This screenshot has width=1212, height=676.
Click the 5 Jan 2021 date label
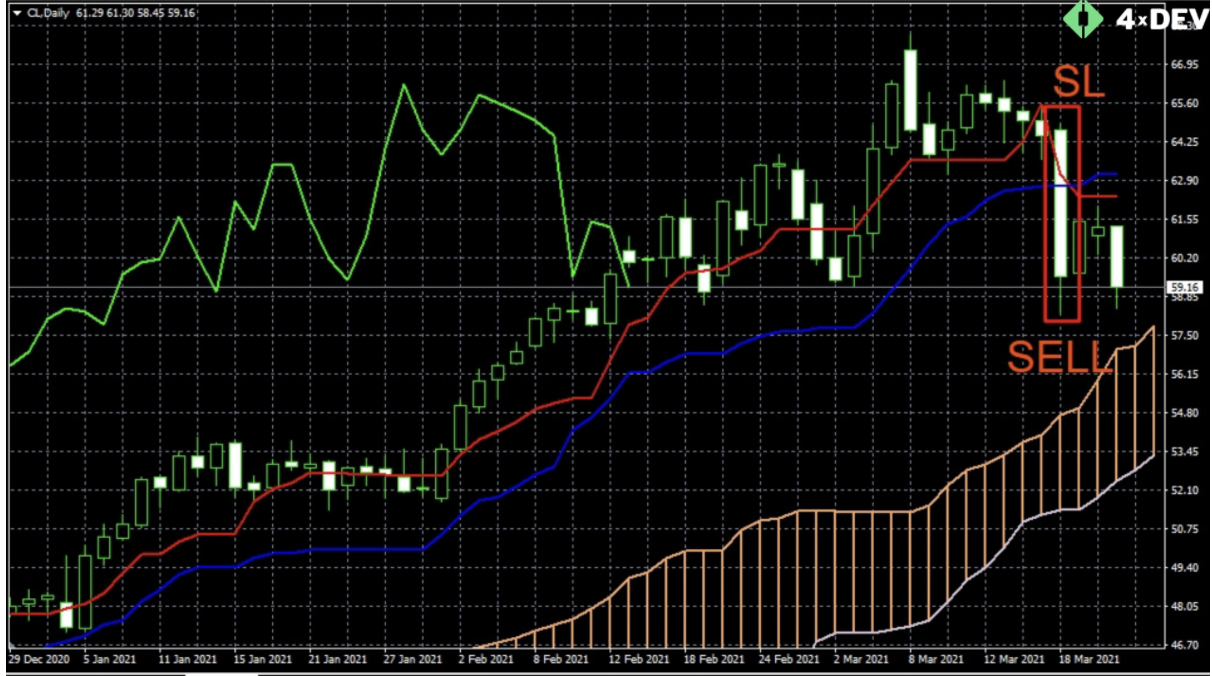(x=111, y=661)
